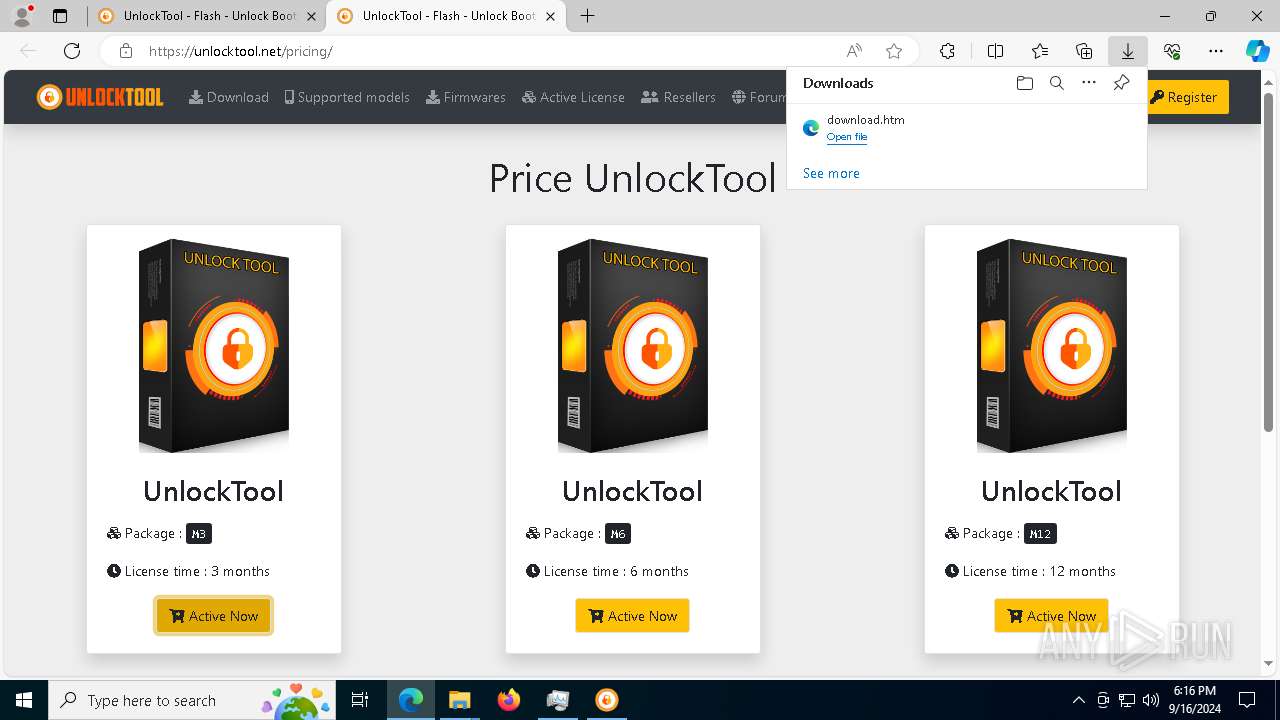Viewport: 1280px width, 720px height.
Task: Show hidden system tray icons
Action: point(1078,700)
